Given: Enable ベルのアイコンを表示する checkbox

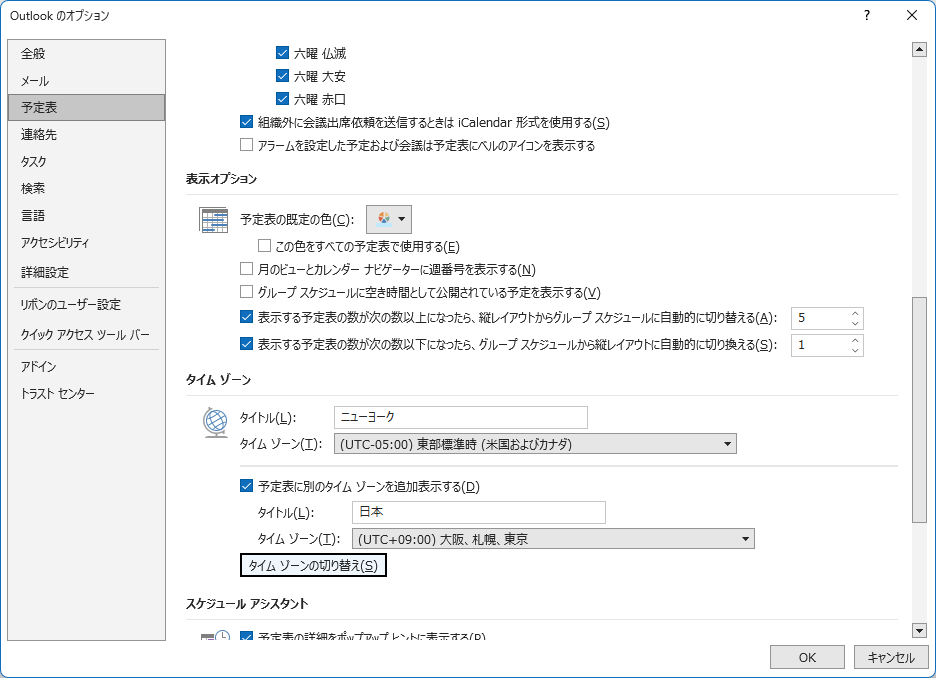Looking at the screenshot, I should [x=246, y=145].
